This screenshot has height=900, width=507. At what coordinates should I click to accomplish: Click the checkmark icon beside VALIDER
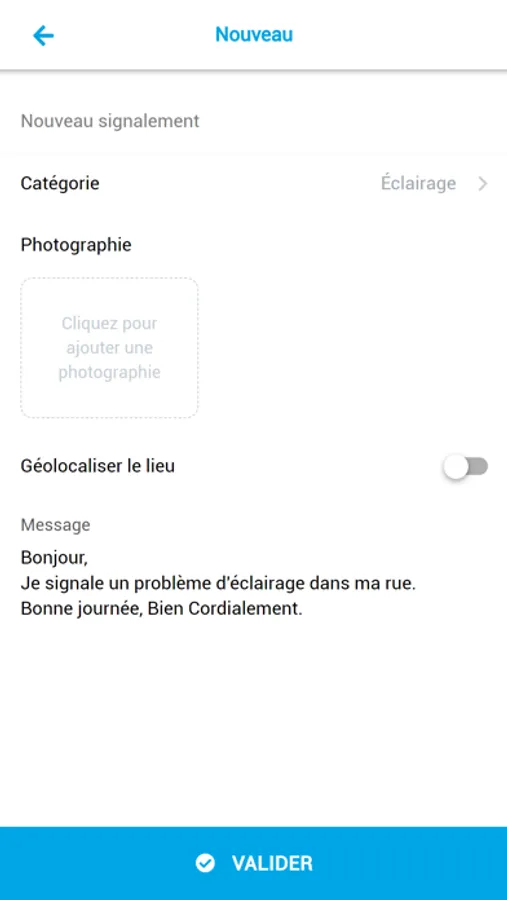(x=204, y=863)
